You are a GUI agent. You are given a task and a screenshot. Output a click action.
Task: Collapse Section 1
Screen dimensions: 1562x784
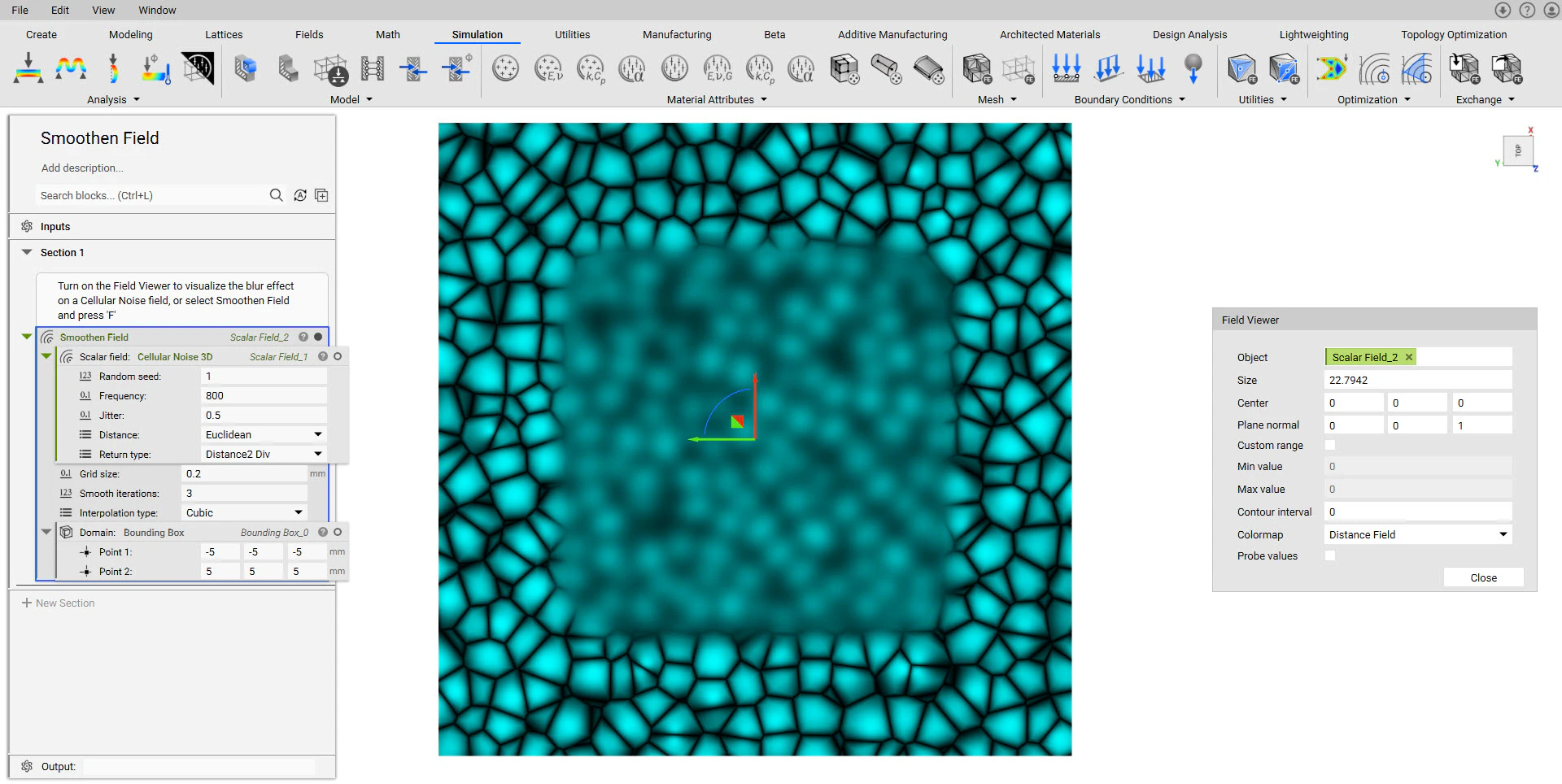coord(27,252)
